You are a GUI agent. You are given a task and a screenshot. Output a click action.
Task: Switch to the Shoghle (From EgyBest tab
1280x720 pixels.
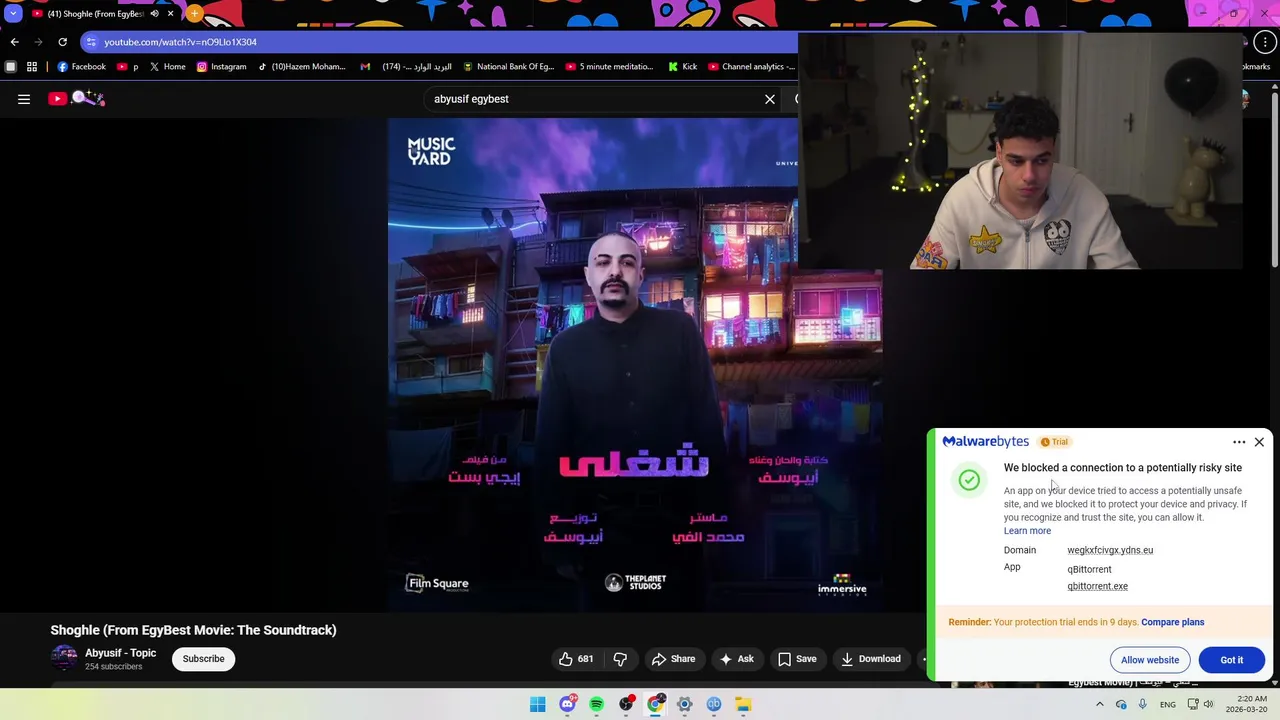click(x=95, y=14)
